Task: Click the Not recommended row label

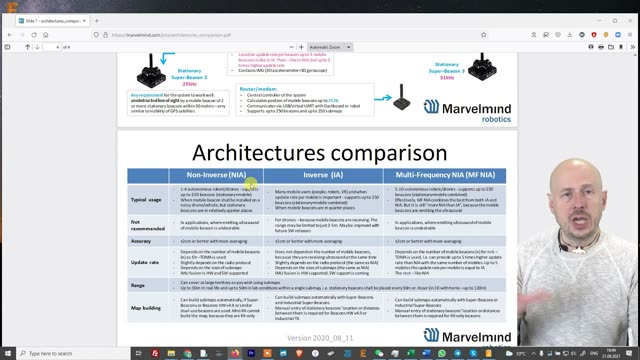Action: [148, 225]
